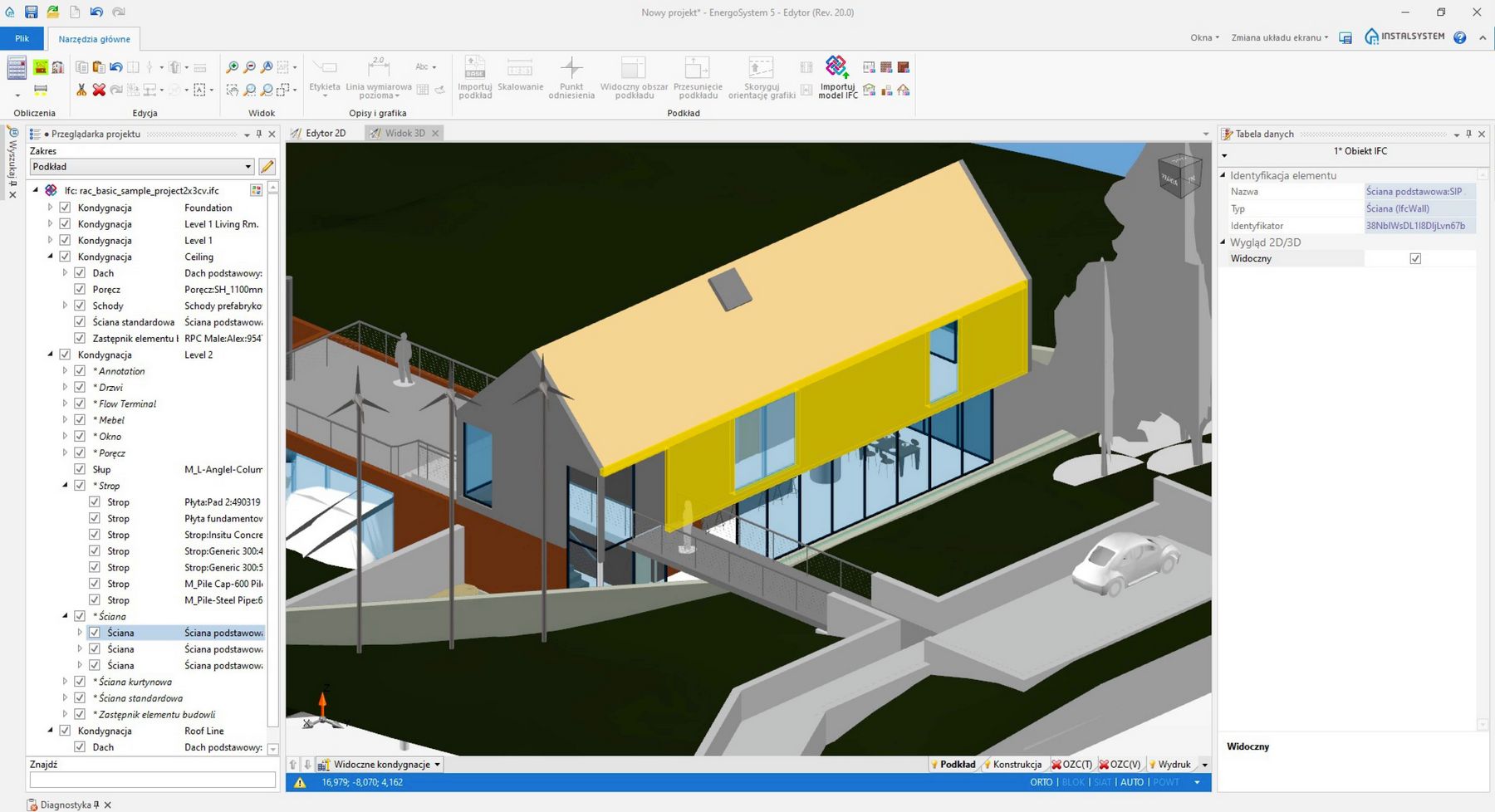The image size is (1495, 812).
Task: Click the Skalowanie button
Action: pos(520,76)
